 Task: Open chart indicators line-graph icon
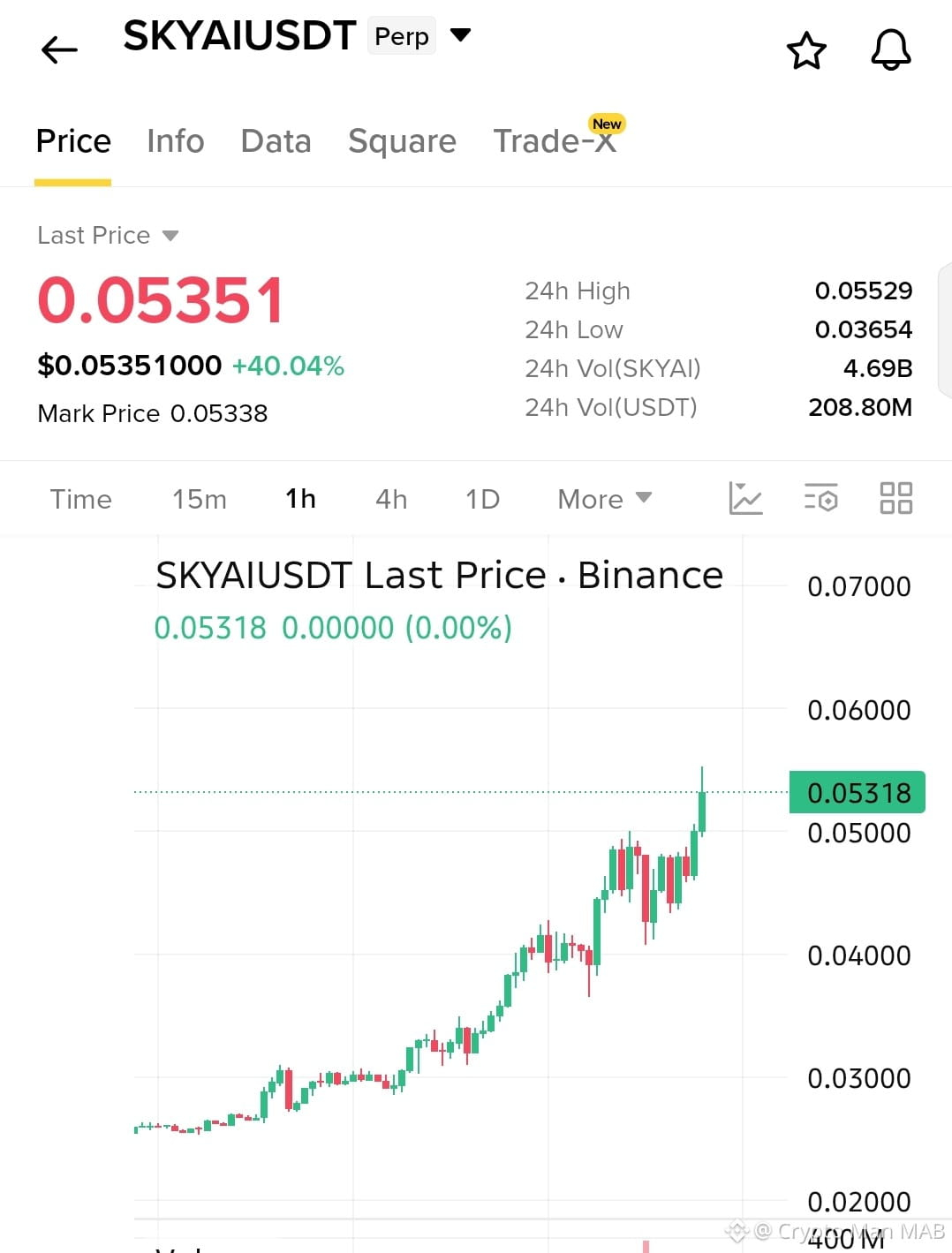(x=745, y=498)
